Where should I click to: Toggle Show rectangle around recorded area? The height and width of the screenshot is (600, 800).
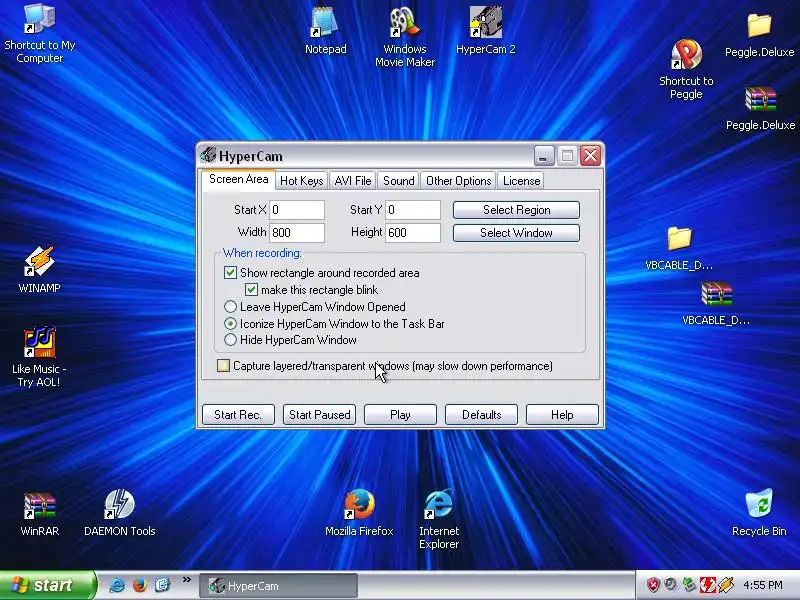tap(230, 272)
